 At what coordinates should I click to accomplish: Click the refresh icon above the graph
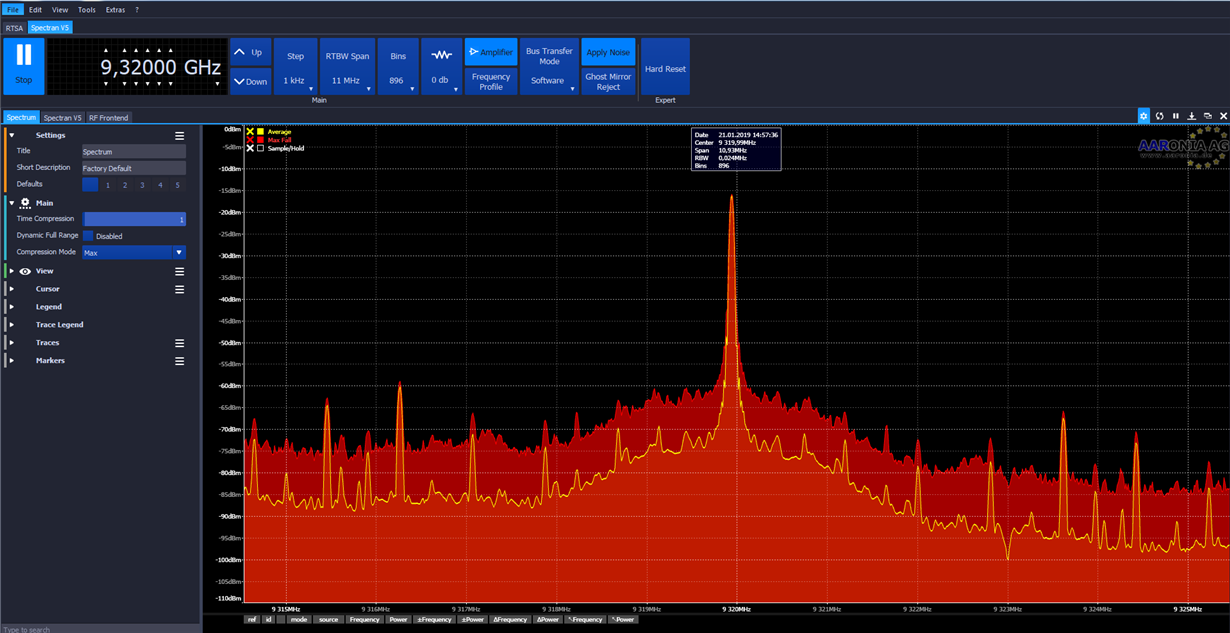tap(1160, 116)
